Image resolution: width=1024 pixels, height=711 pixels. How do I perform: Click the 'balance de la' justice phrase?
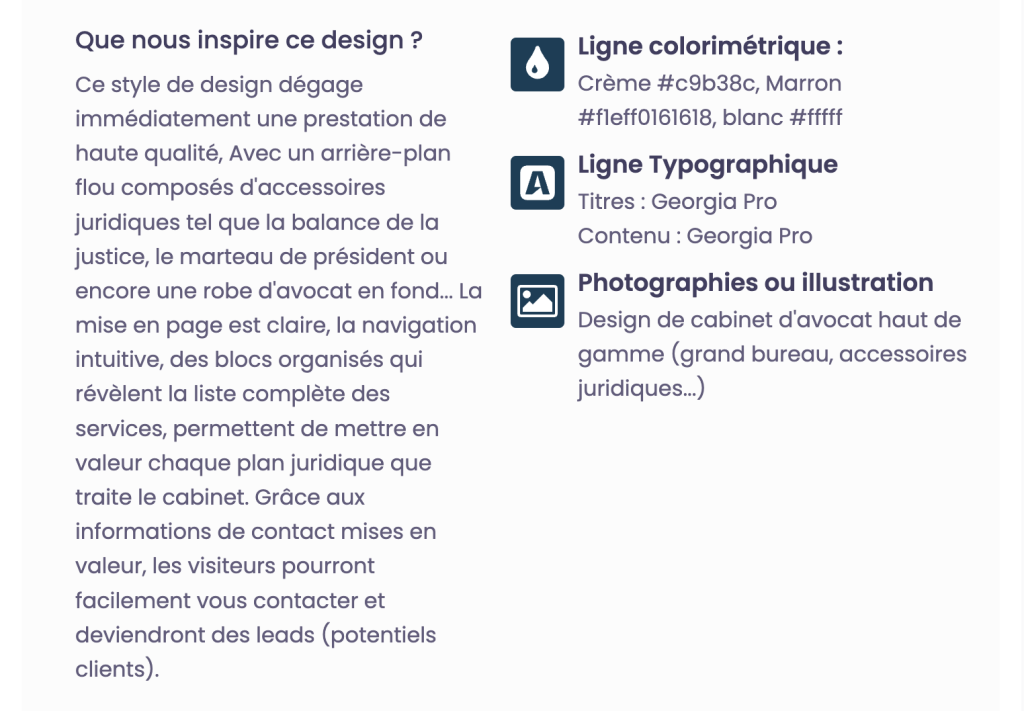click(x=365, y=223)
